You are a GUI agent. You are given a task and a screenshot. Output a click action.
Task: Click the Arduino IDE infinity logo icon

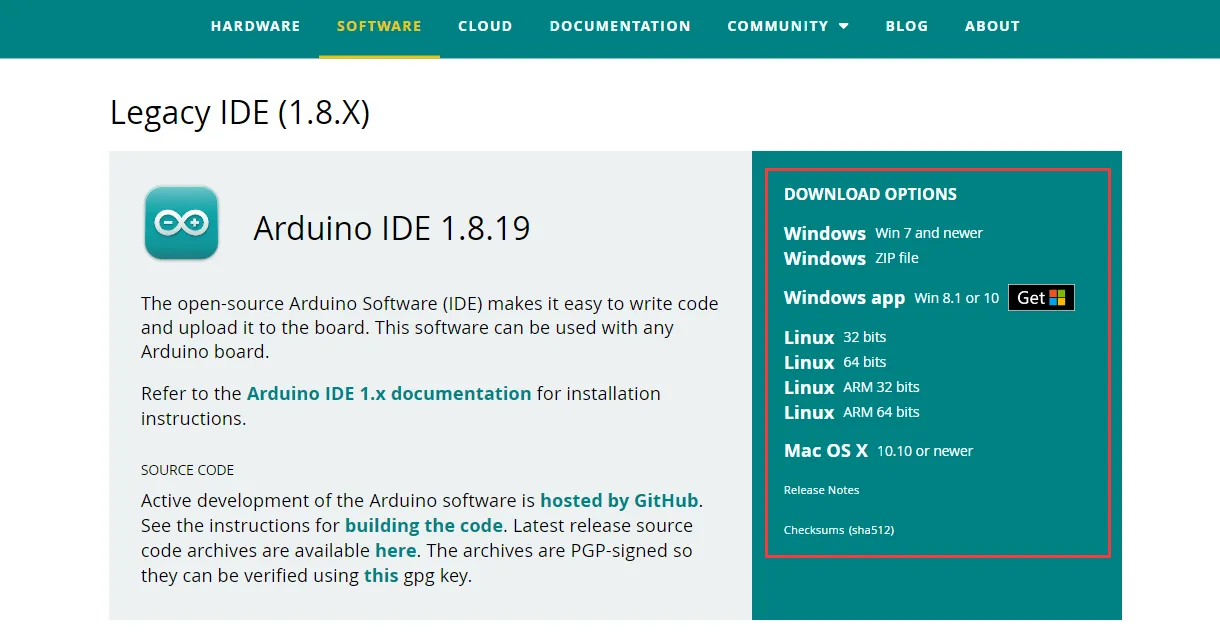click(x=181, y=223)
